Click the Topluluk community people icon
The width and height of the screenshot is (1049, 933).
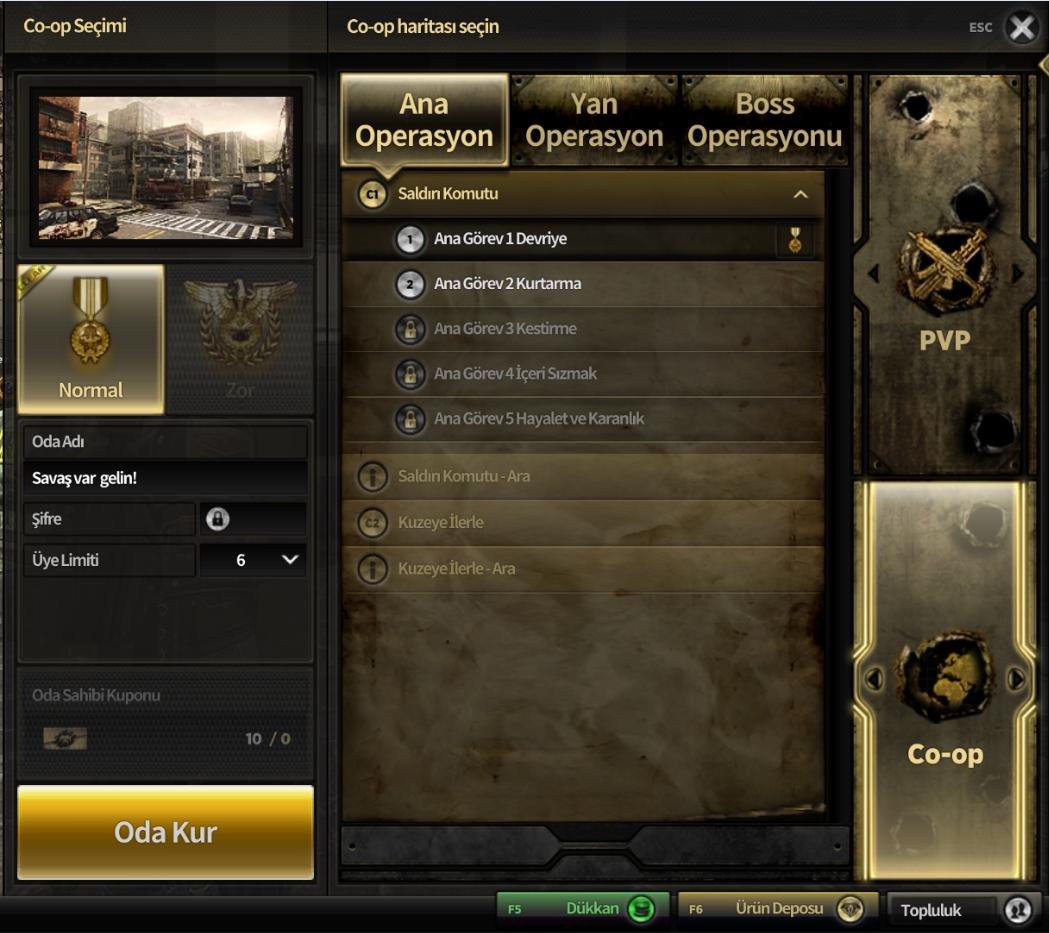pyautogui.click(x=1018, y=910)
